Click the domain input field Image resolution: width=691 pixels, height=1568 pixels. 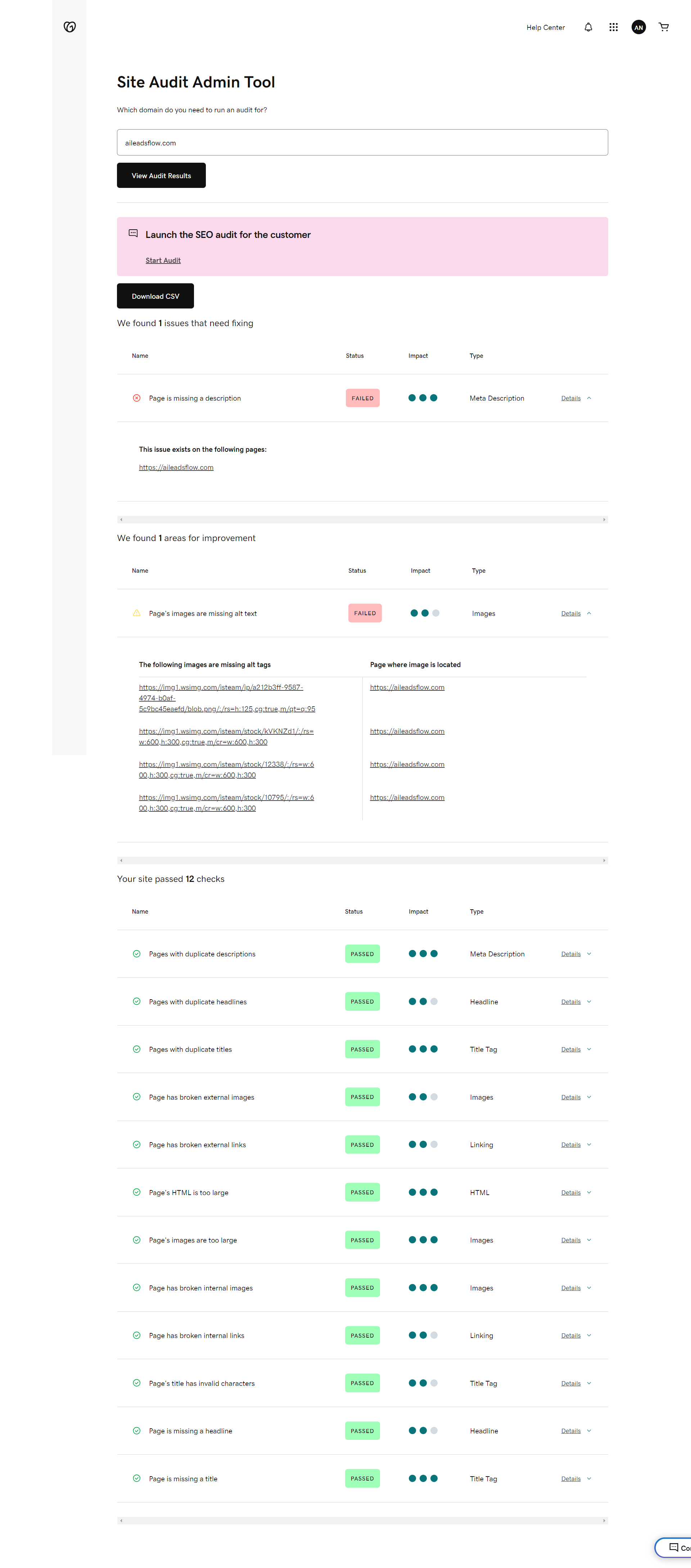coord(362,143)
